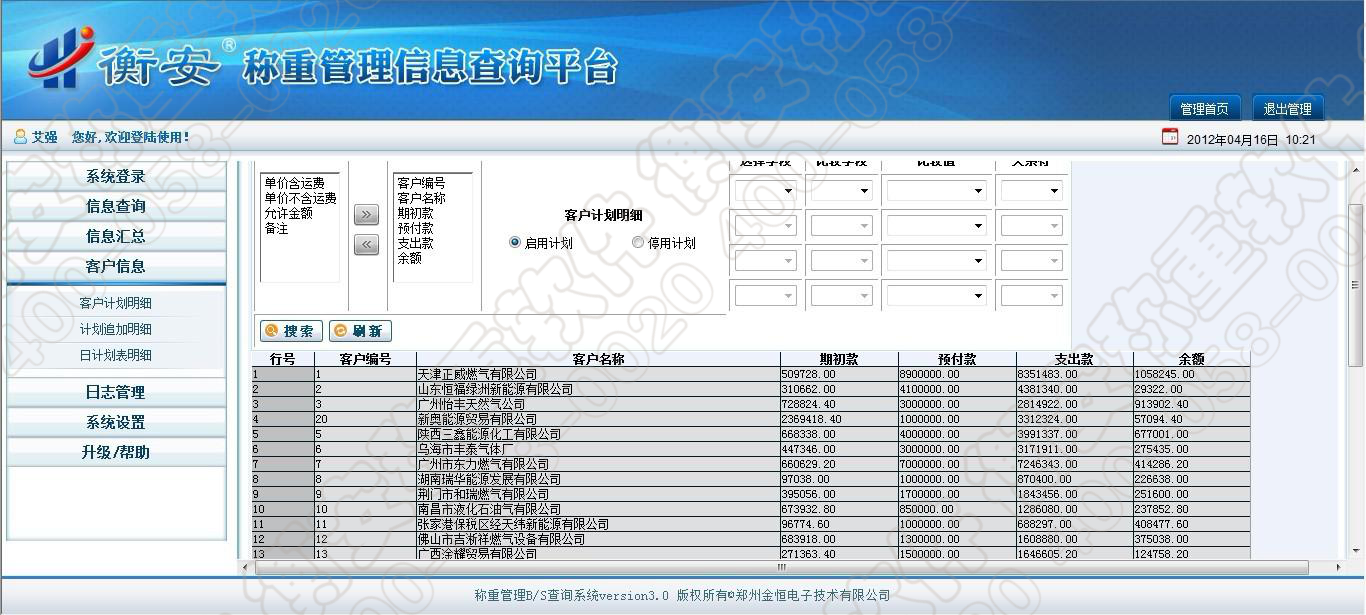The height and width of the screenshot is (615, 1366).
Task: Open the 计划追加明细 link in sidebar
Action: click(x=116, y=329)
